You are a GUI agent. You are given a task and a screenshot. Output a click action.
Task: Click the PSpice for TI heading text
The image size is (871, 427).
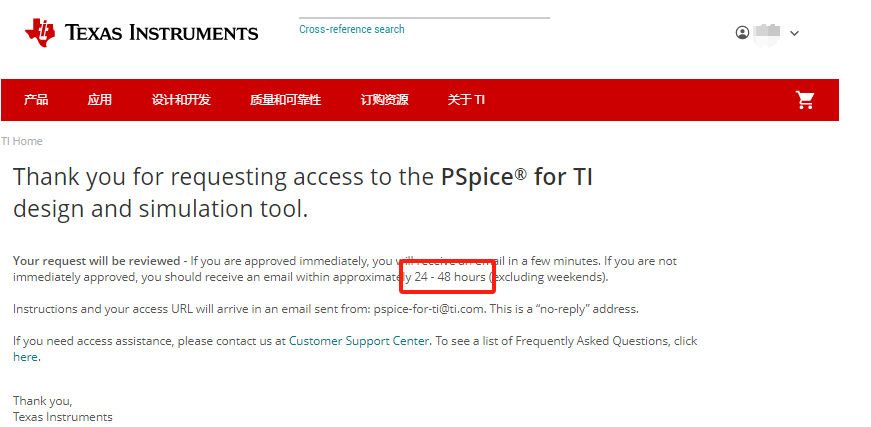pyautogui.click(x=517, y=177)
